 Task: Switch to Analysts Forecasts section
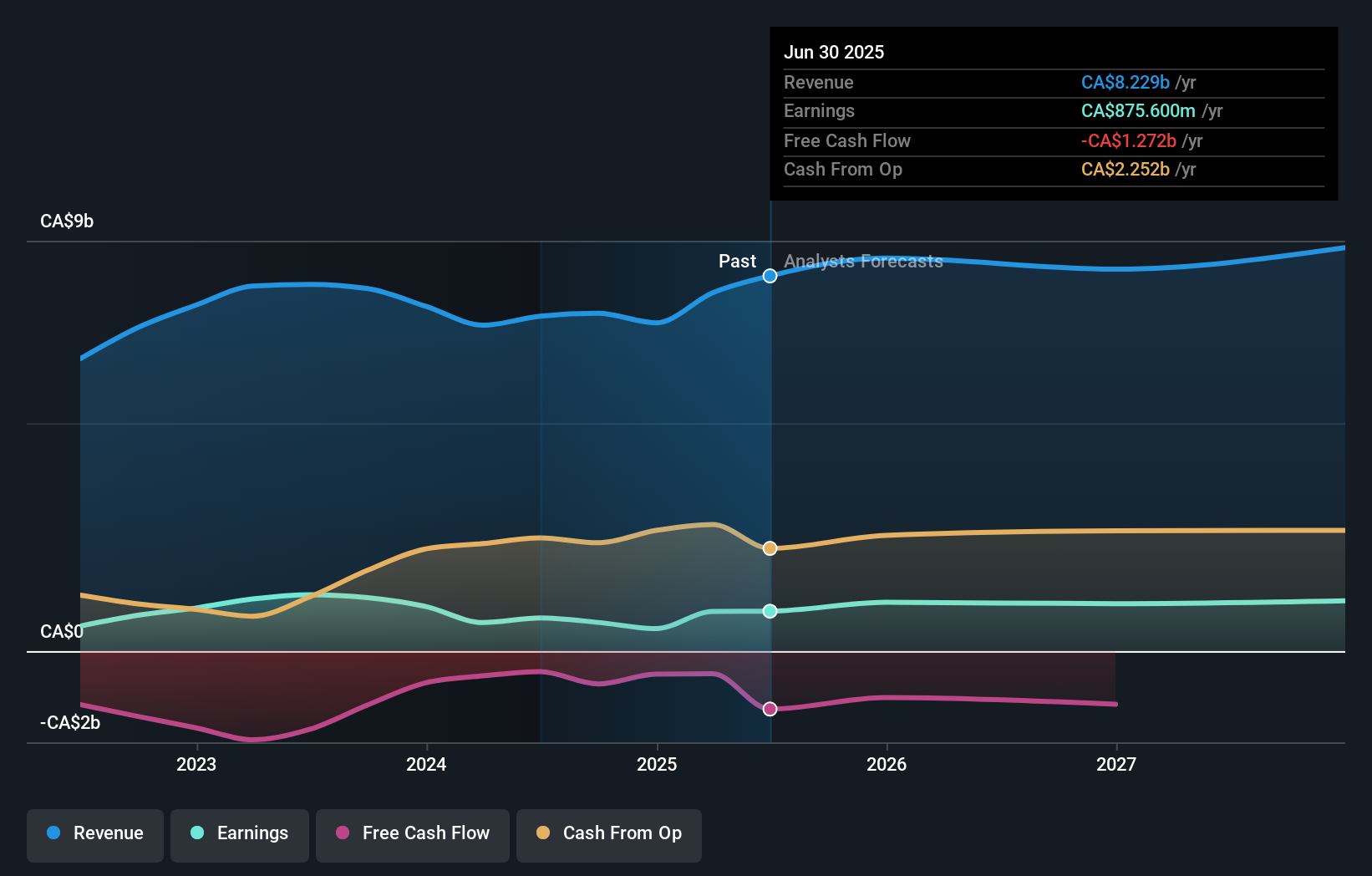click(x=863, y=261)
